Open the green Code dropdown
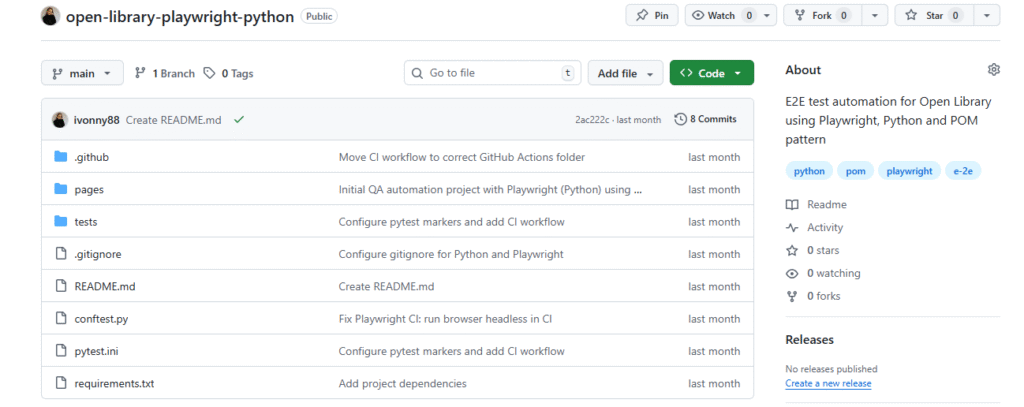Viewport: 1024px width, 407px height. [712, 73]
